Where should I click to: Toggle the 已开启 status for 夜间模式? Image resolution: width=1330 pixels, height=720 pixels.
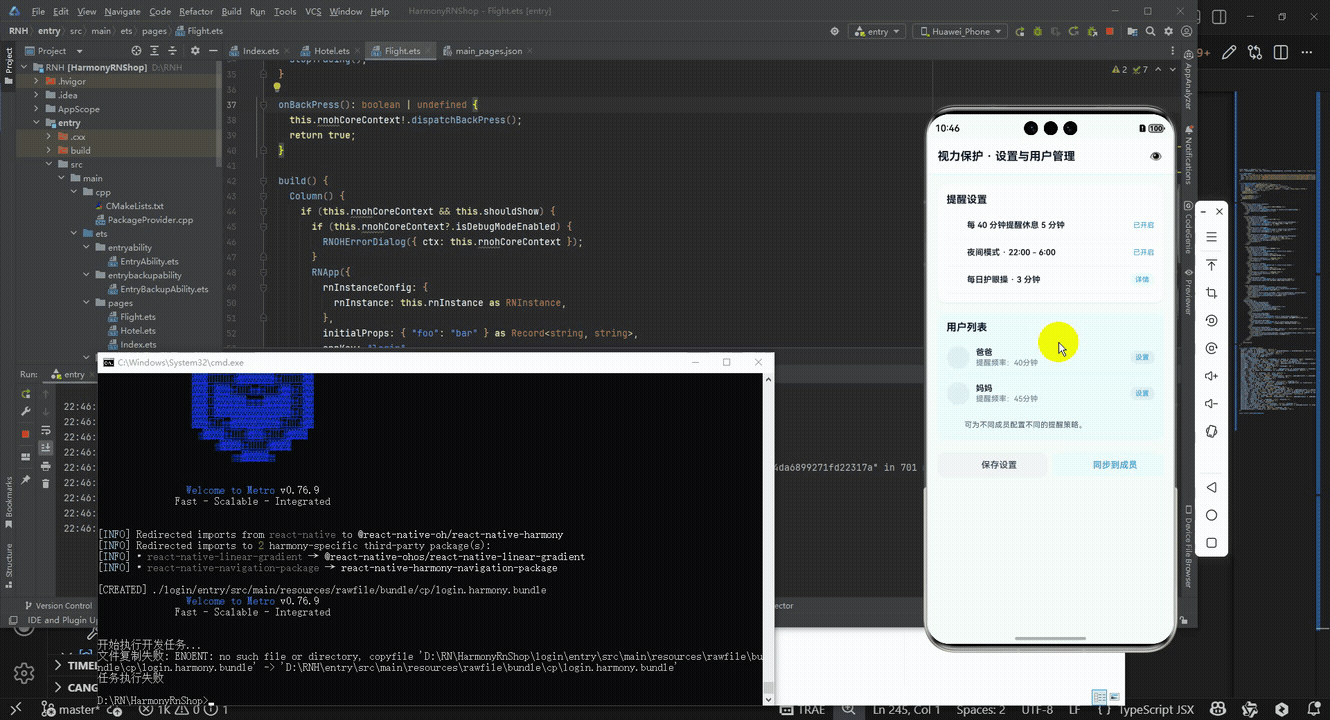point(1143,252)
